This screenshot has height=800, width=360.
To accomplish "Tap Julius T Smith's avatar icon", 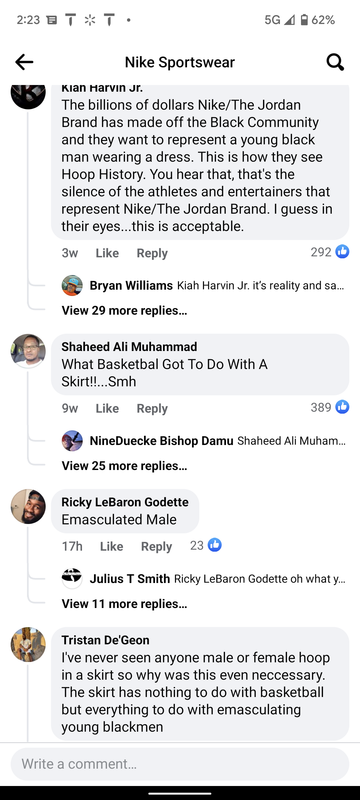I will click(72, 578).
